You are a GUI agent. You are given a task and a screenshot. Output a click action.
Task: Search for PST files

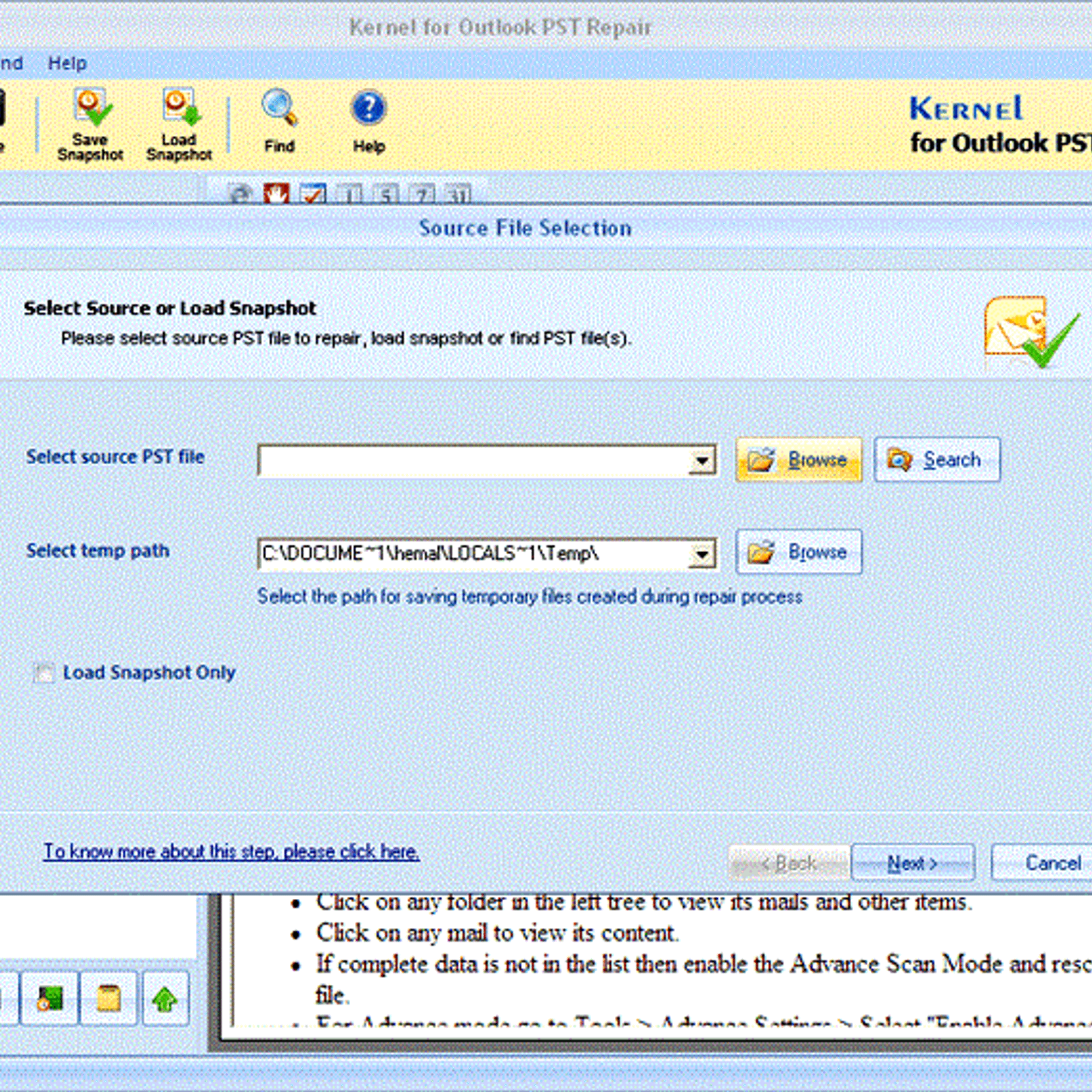pos(937,460)
